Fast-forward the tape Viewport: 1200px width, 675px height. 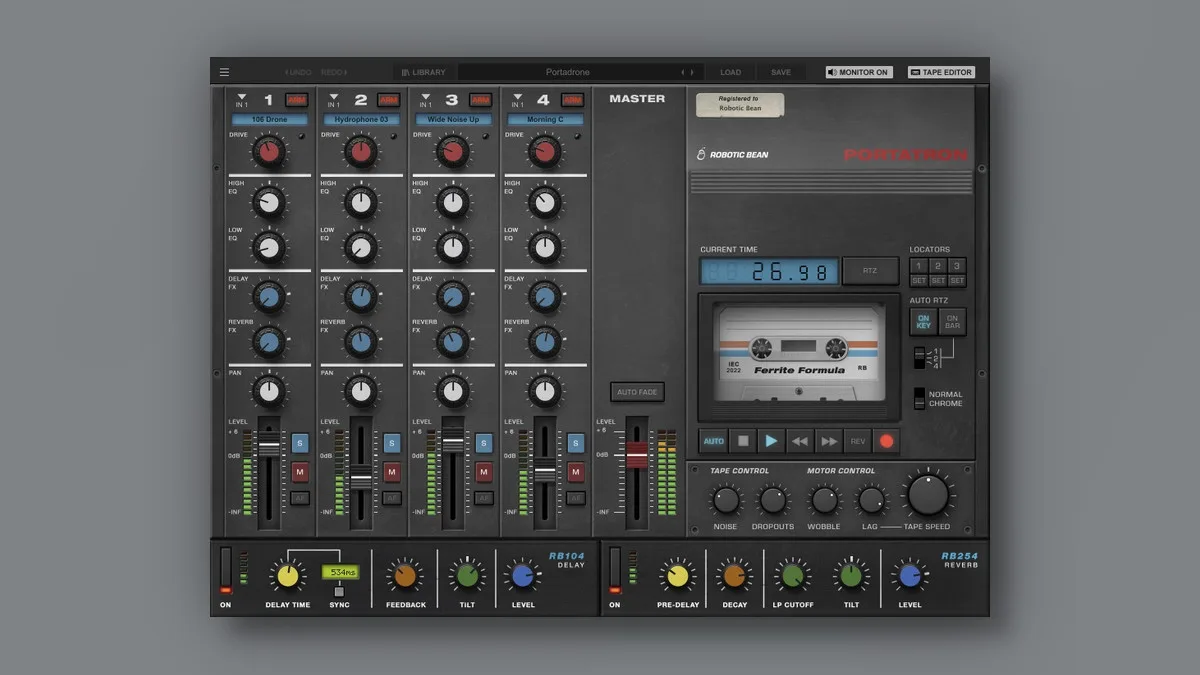coord(829,440)
